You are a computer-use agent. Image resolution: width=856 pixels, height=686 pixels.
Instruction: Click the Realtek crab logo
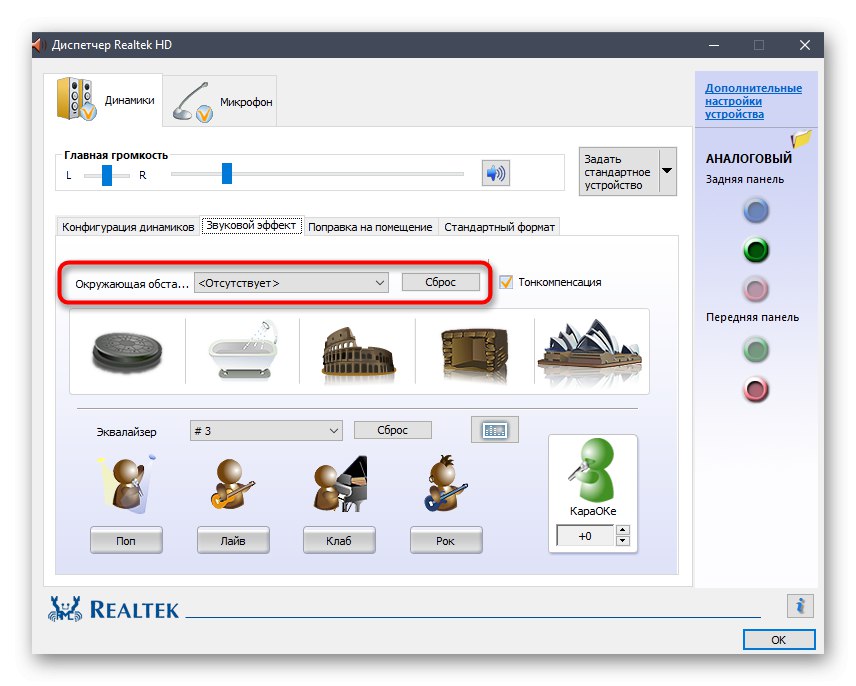click(x=66, y=609)
